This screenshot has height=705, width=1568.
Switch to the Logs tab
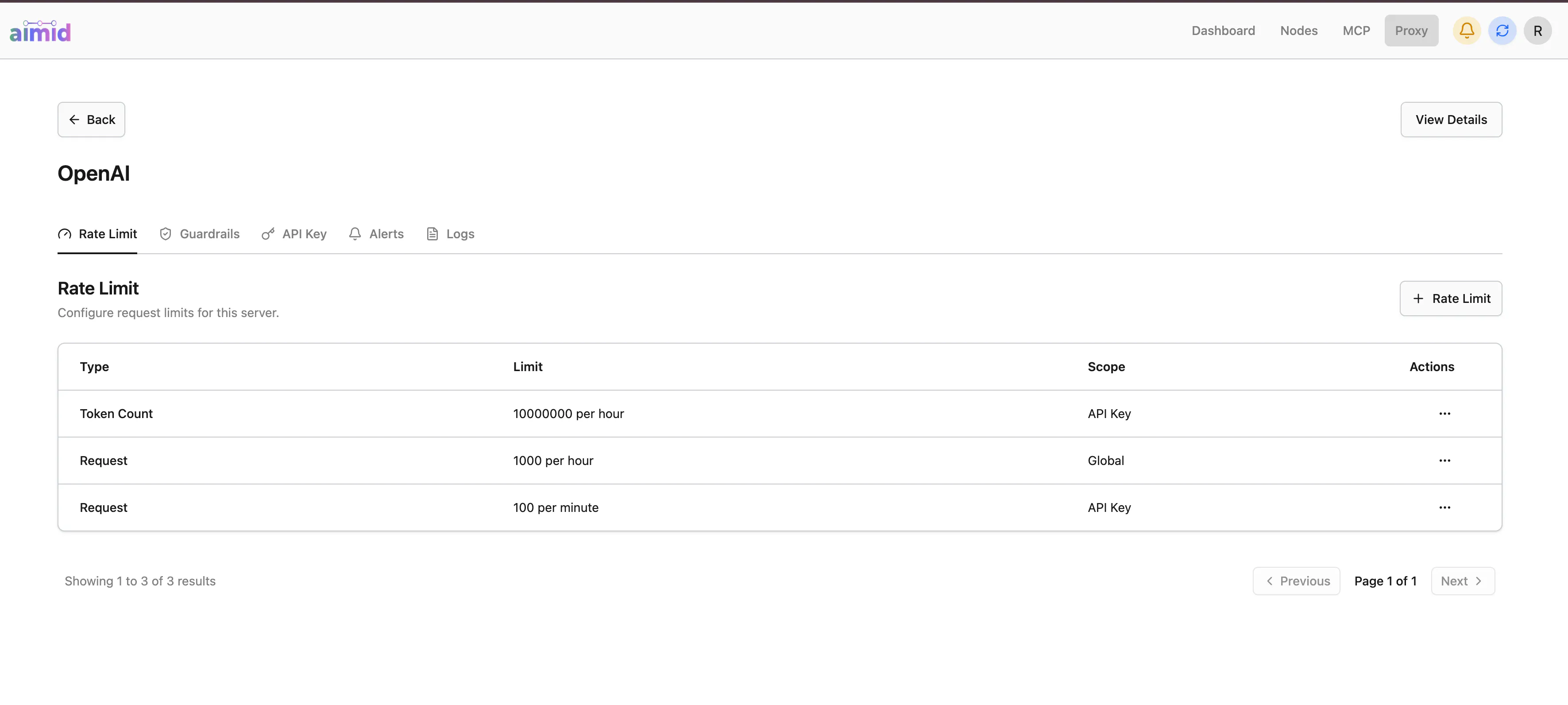click(451, 234)
